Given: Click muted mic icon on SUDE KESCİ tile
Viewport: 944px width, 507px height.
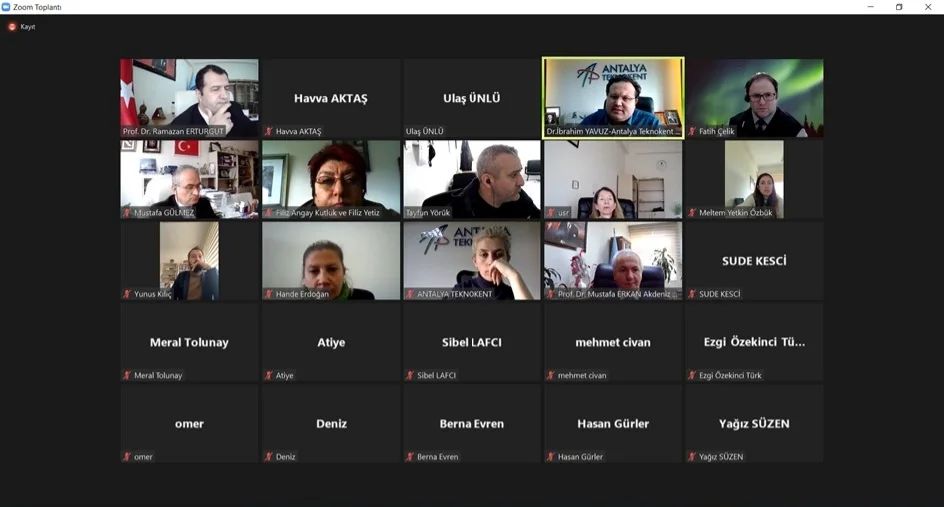Looking at the screenshot, I should [692, 294].
